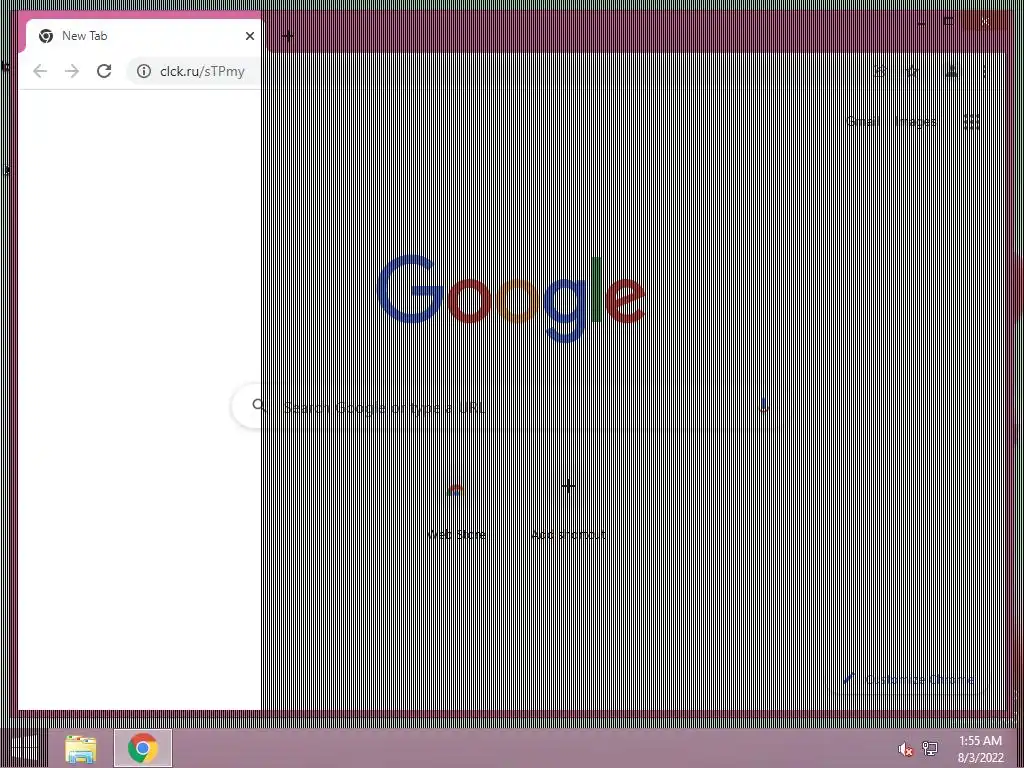The image size is (1024, 768).
Task: Open the Google apps grid
Action: point(972,121)
